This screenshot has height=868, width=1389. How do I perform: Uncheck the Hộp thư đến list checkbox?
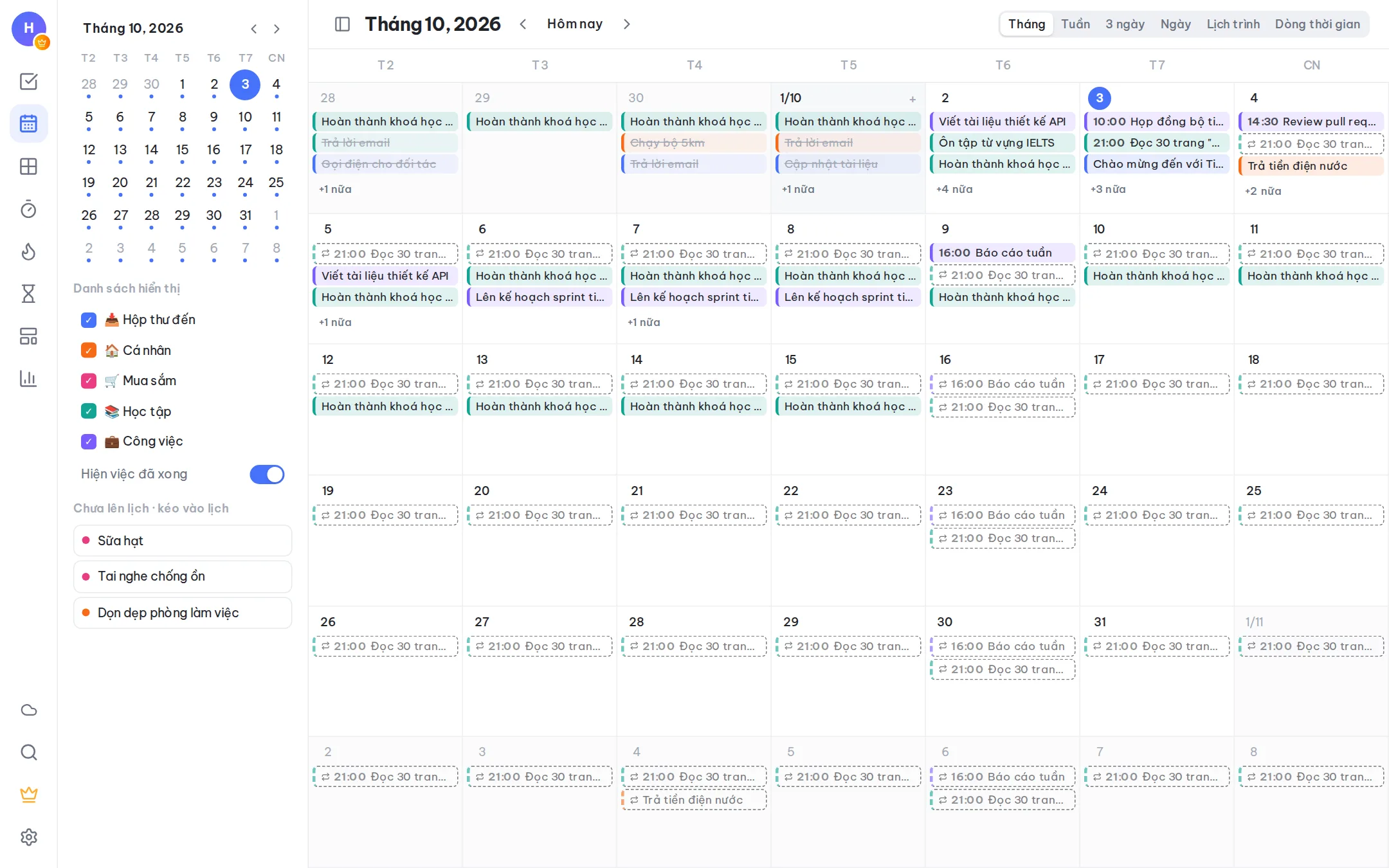tap(89, 320)
